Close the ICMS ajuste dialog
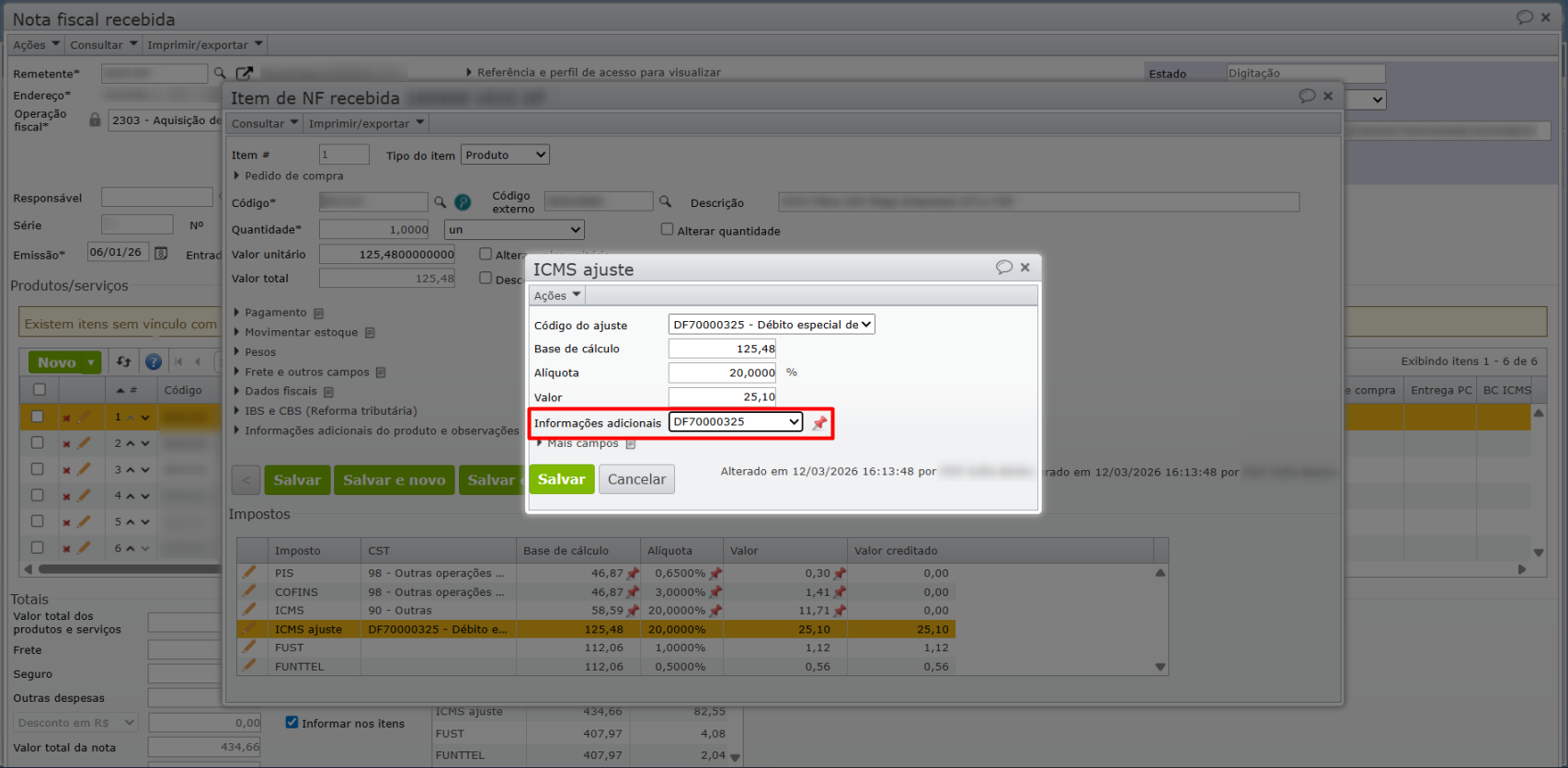 (x=1025, y=268)
